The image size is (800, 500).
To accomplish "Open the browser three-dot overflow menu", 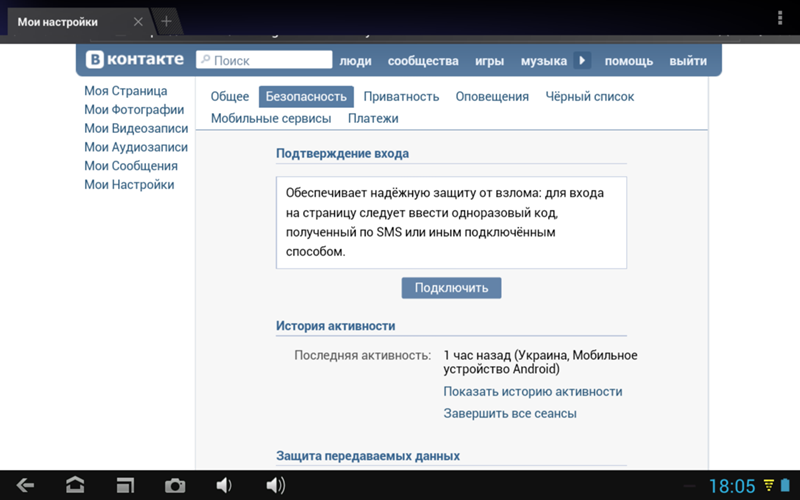I will [x=780, y=19].
